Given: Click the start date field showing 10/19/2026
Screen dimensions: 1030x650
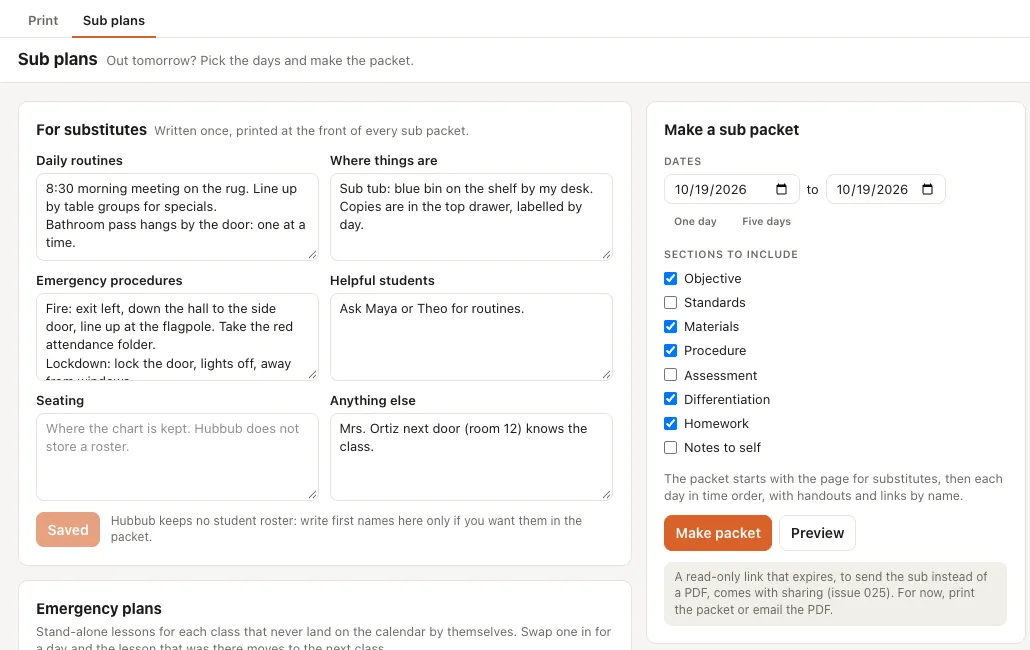Looking at the screenshot, I should (x=732, y=189).
